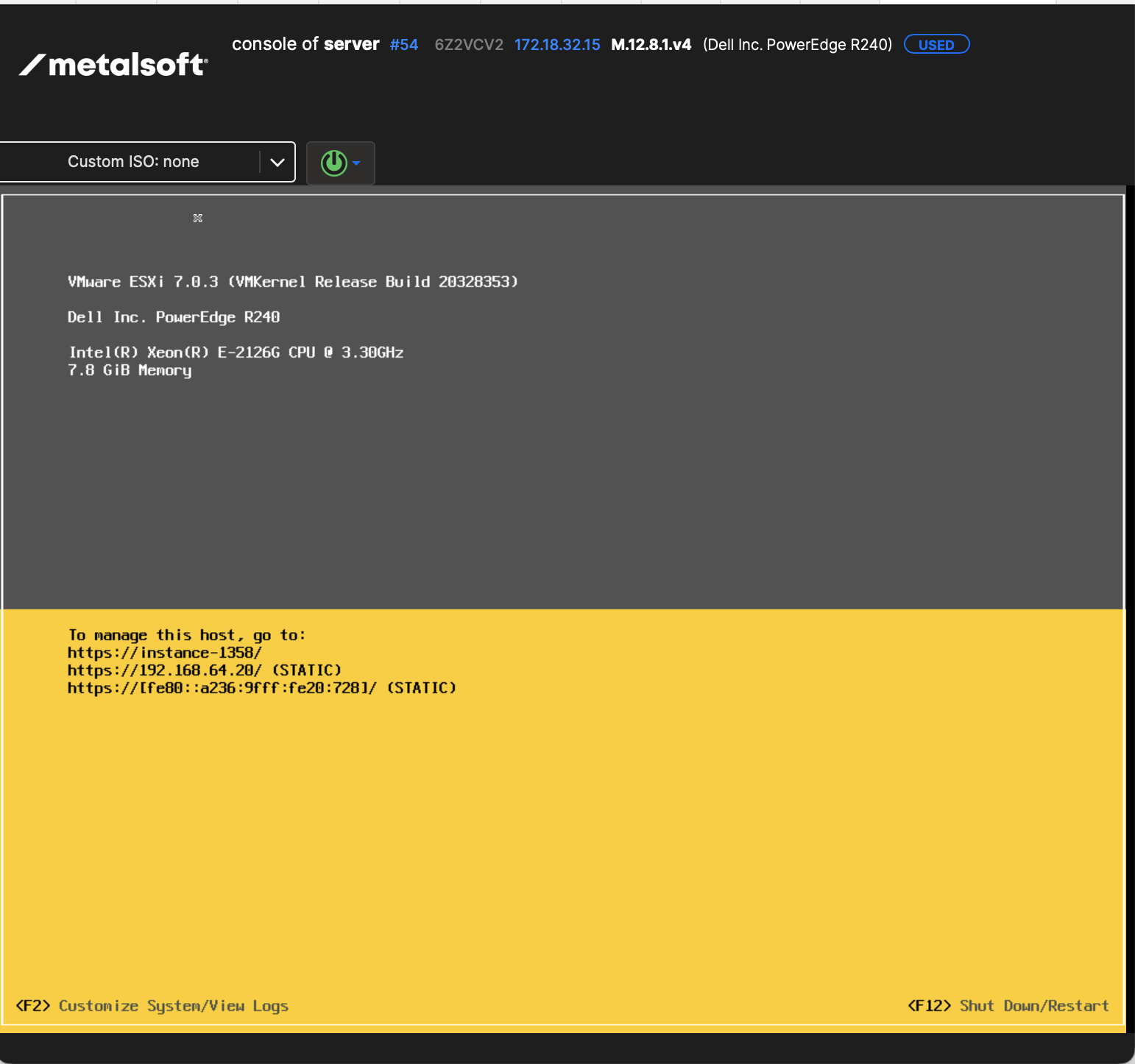Click the Dell Inc. PowerEdge R240 header label

pos(797,45)
